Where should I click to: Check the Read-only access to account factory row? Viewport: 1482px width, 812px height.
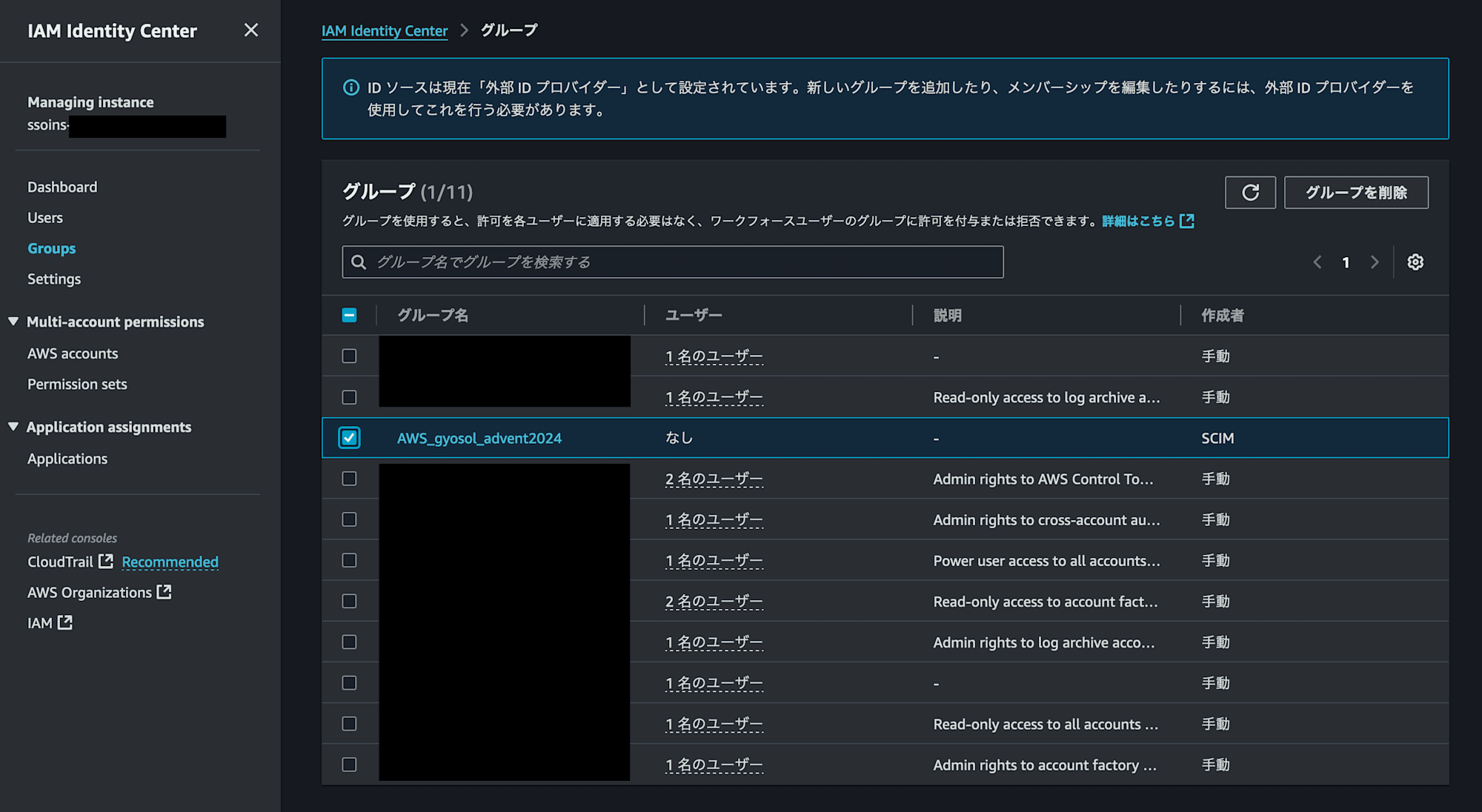click(349, 601)
